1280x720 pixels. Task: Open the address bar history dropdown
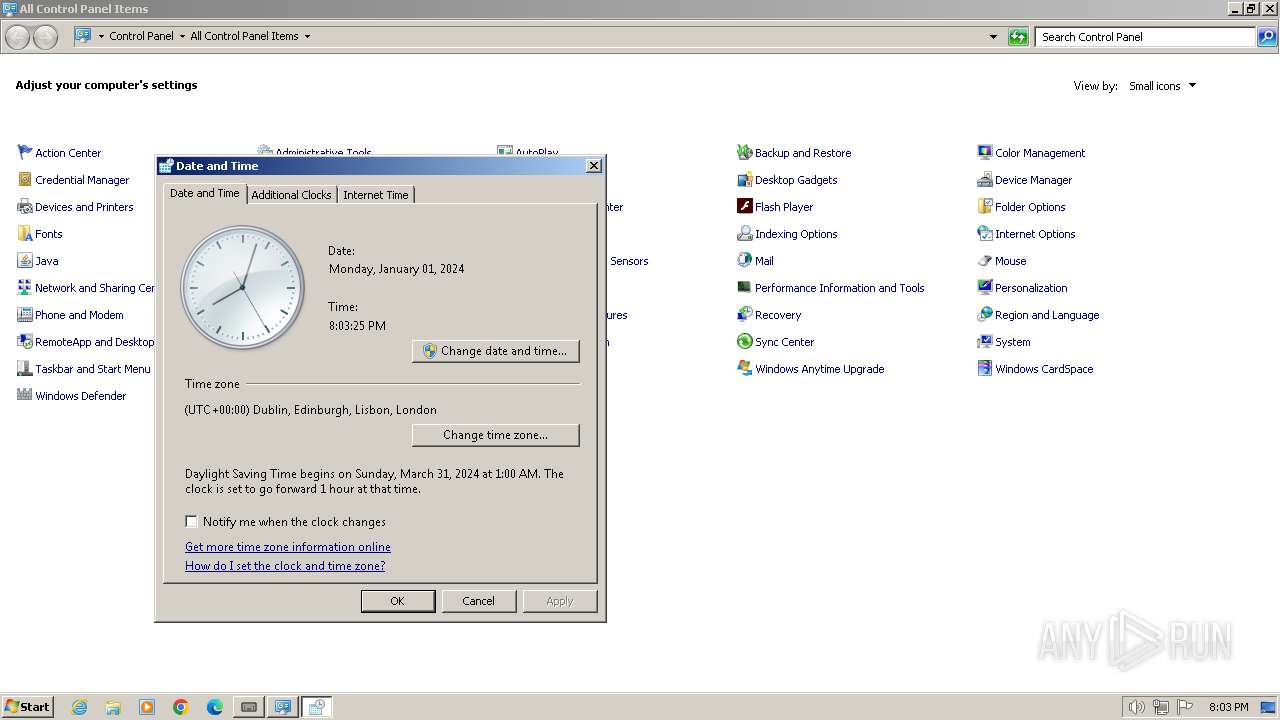[993, 37]
